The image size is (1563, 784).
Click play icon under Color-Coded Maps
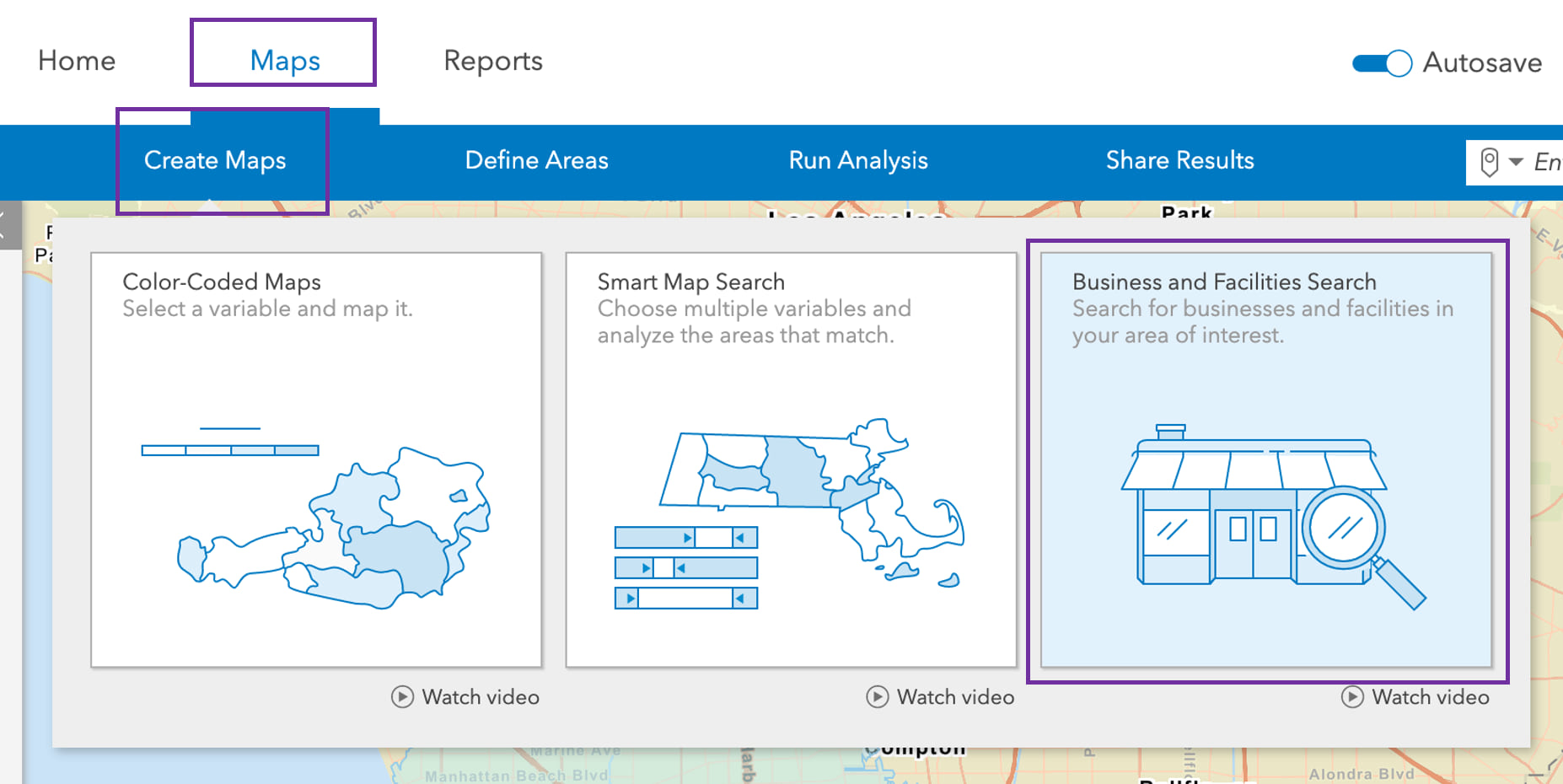point(402,697)
